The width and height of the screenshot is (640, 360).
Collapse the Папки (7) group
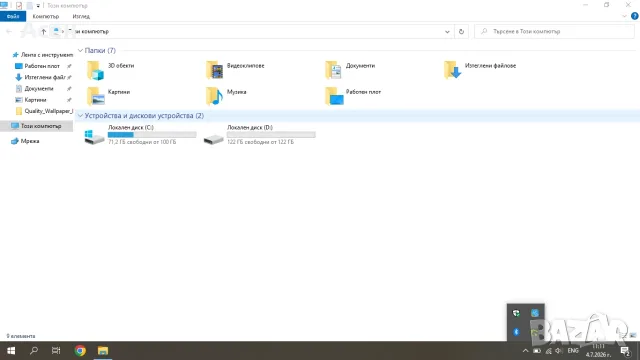[x=80, y=51]
